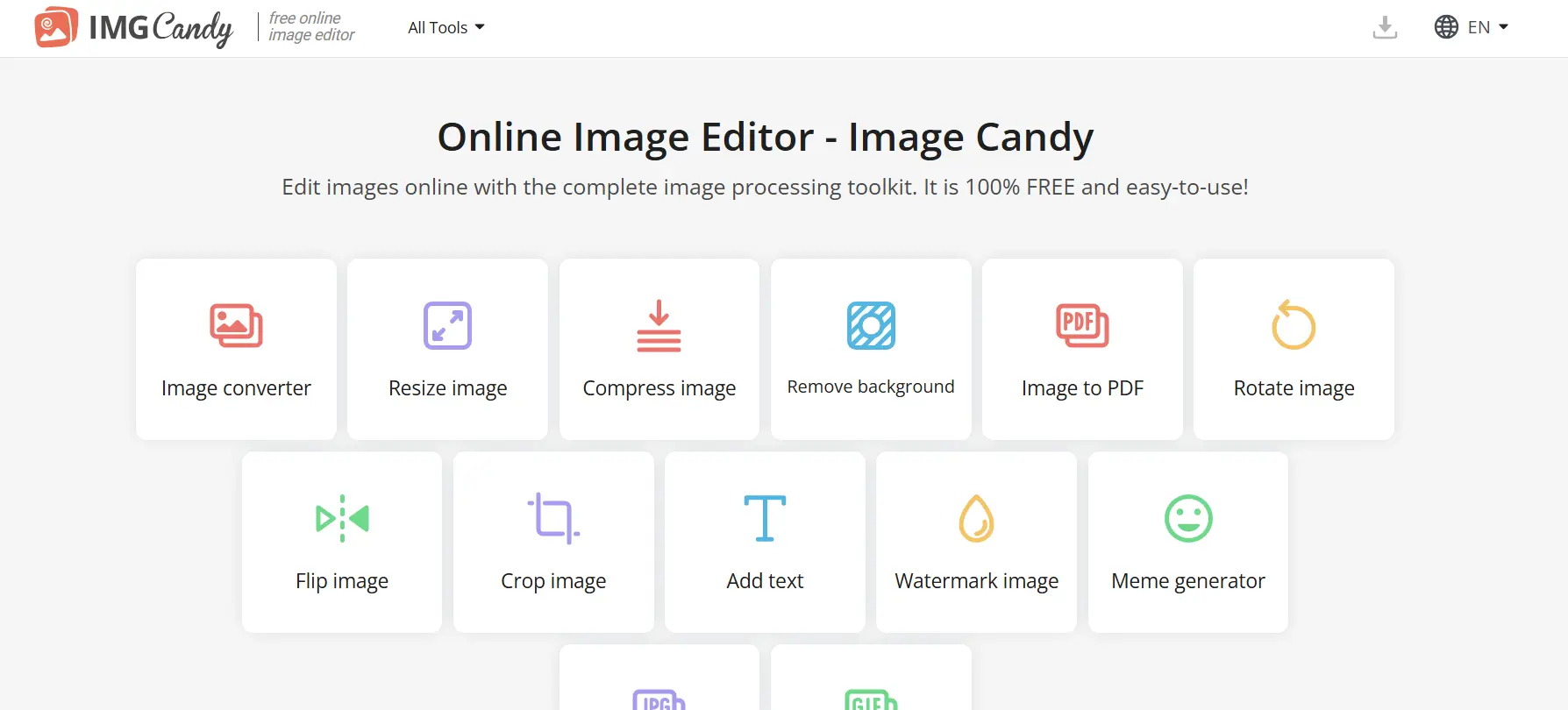Click the Image converter icon
The height and width of the screenshot is (710, 1568).
(x=236, y=325)
